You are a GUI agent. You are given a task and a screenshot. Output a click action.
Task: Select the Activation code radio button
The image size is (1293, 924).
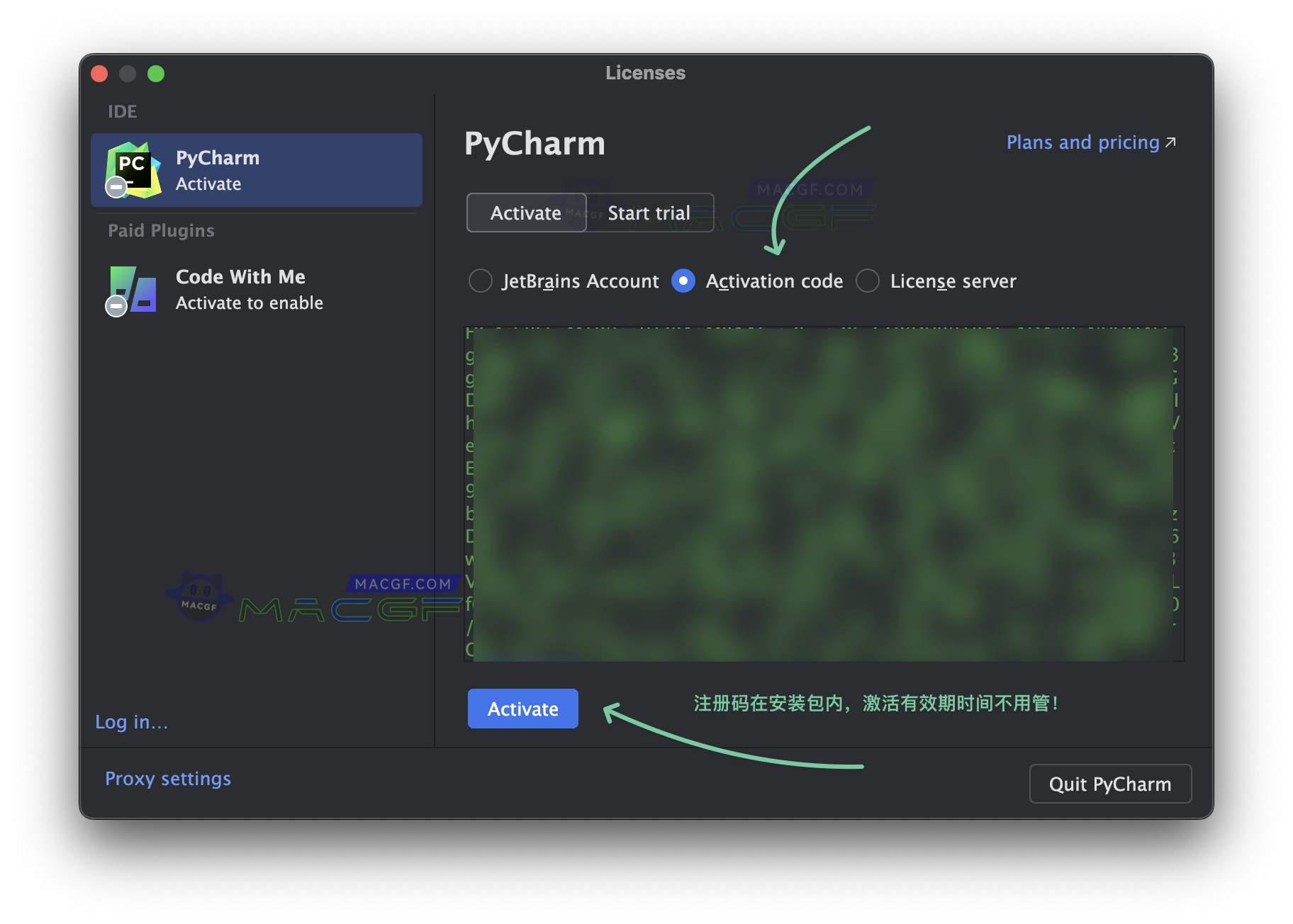[683, 281]
